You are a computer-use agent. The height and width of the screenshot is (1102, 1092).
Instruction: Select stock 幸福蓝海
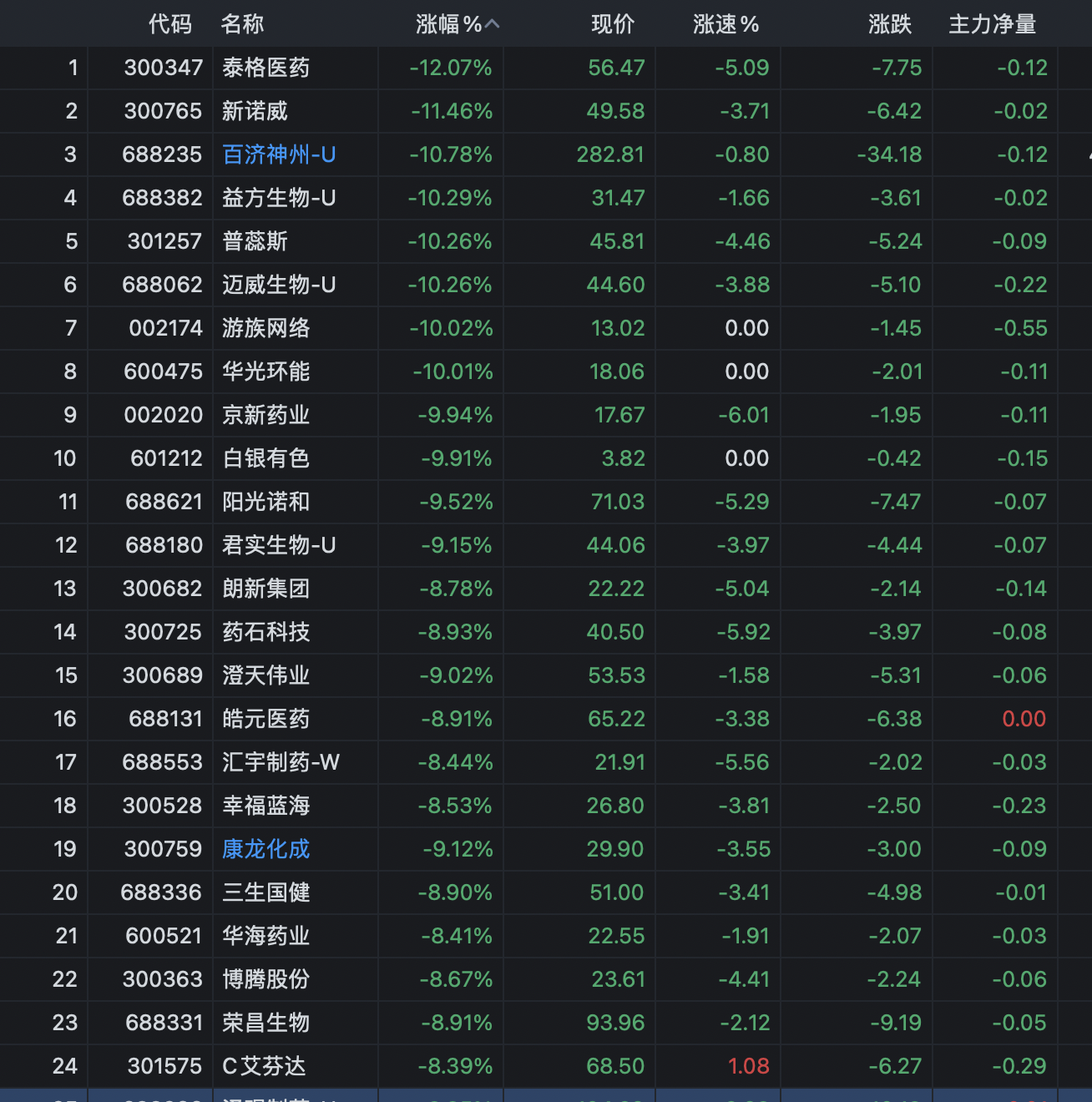[x=266, y=806]
